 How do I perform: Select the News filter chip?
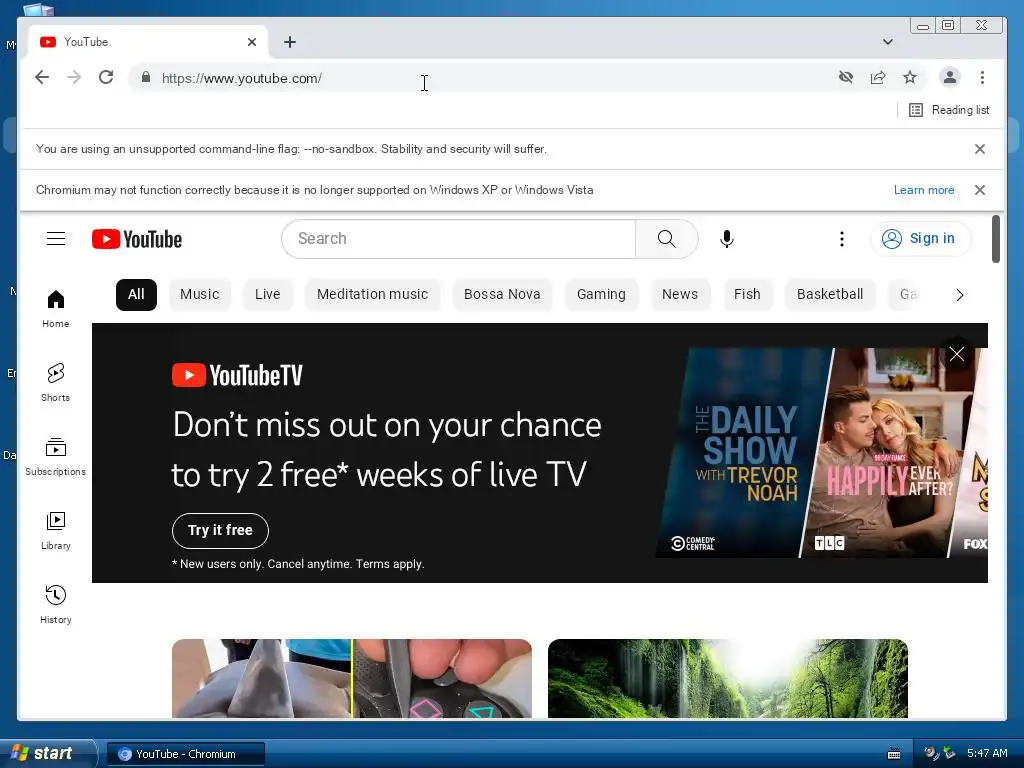pyautogui.click(x=680, y=295)
